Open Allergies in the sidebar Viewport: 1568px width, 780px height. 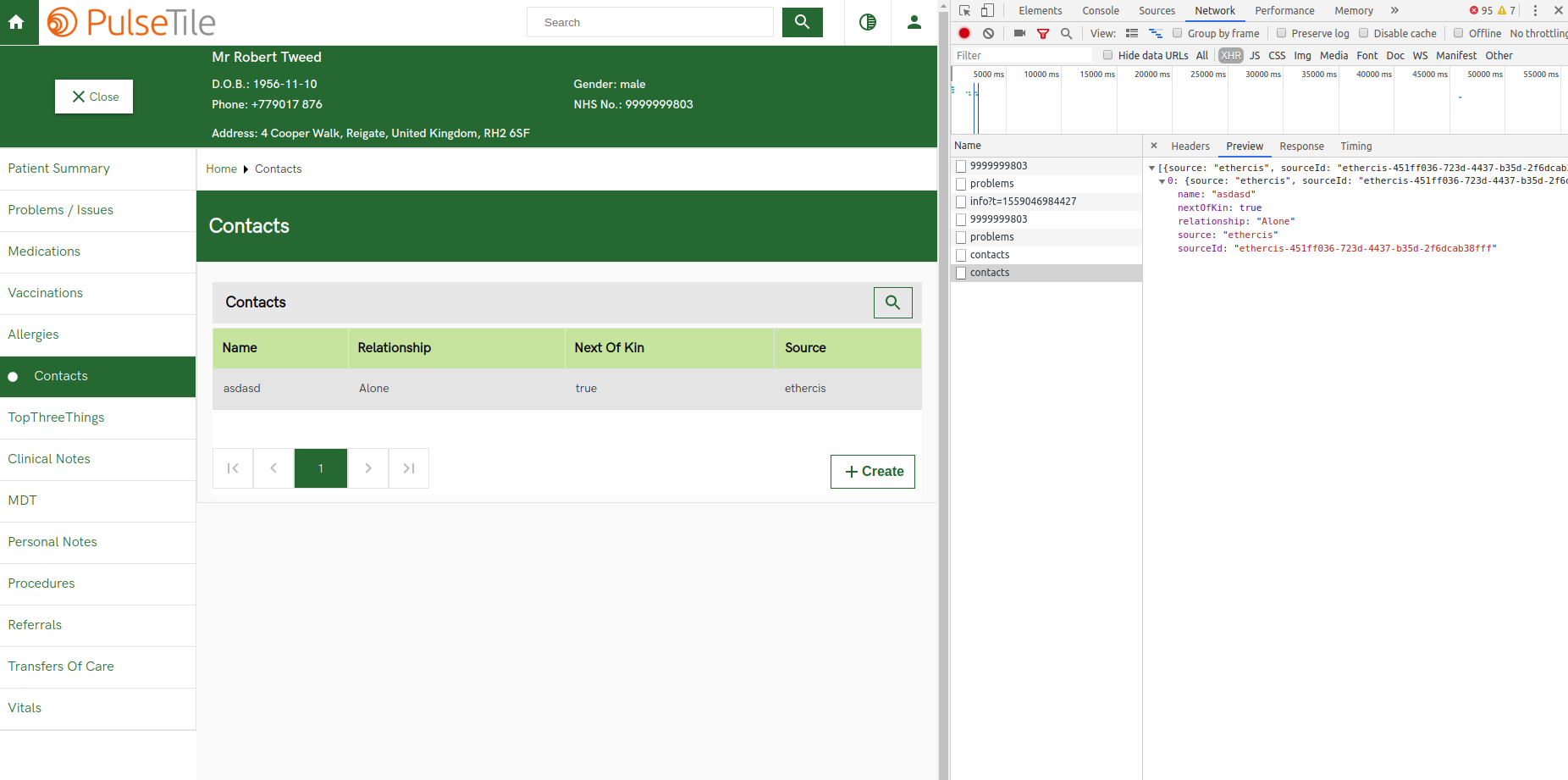tap(98, 335)
